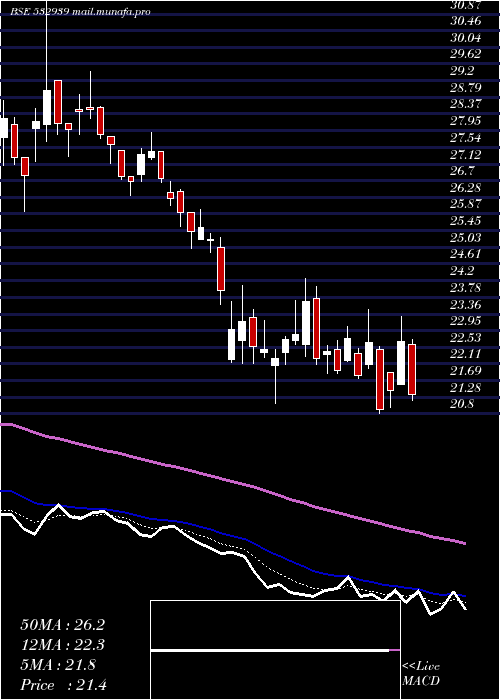Click the 24.2 price axis label
This screenshot has width=500, height=700.
pyautogui.click(x=463, y=271)
